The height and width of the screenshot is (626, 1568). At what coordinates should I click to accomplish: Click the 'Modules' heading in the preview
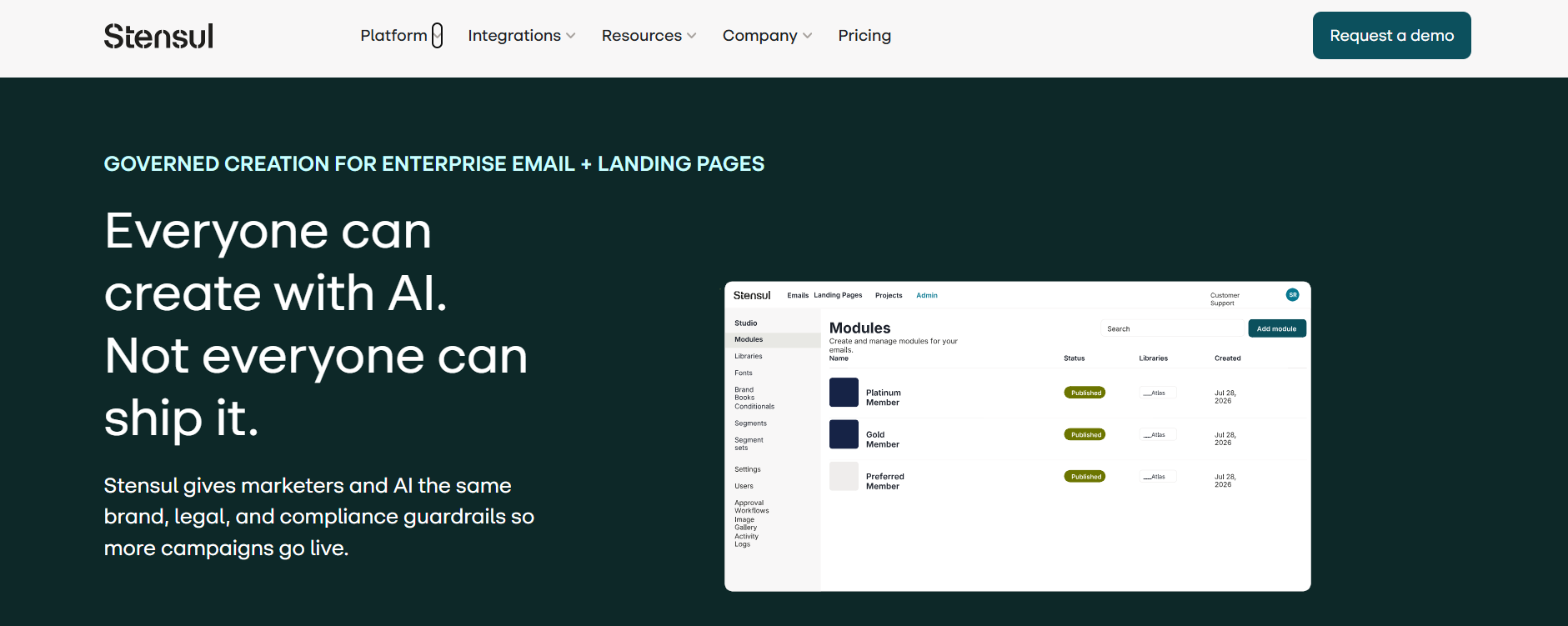(859, 328)
